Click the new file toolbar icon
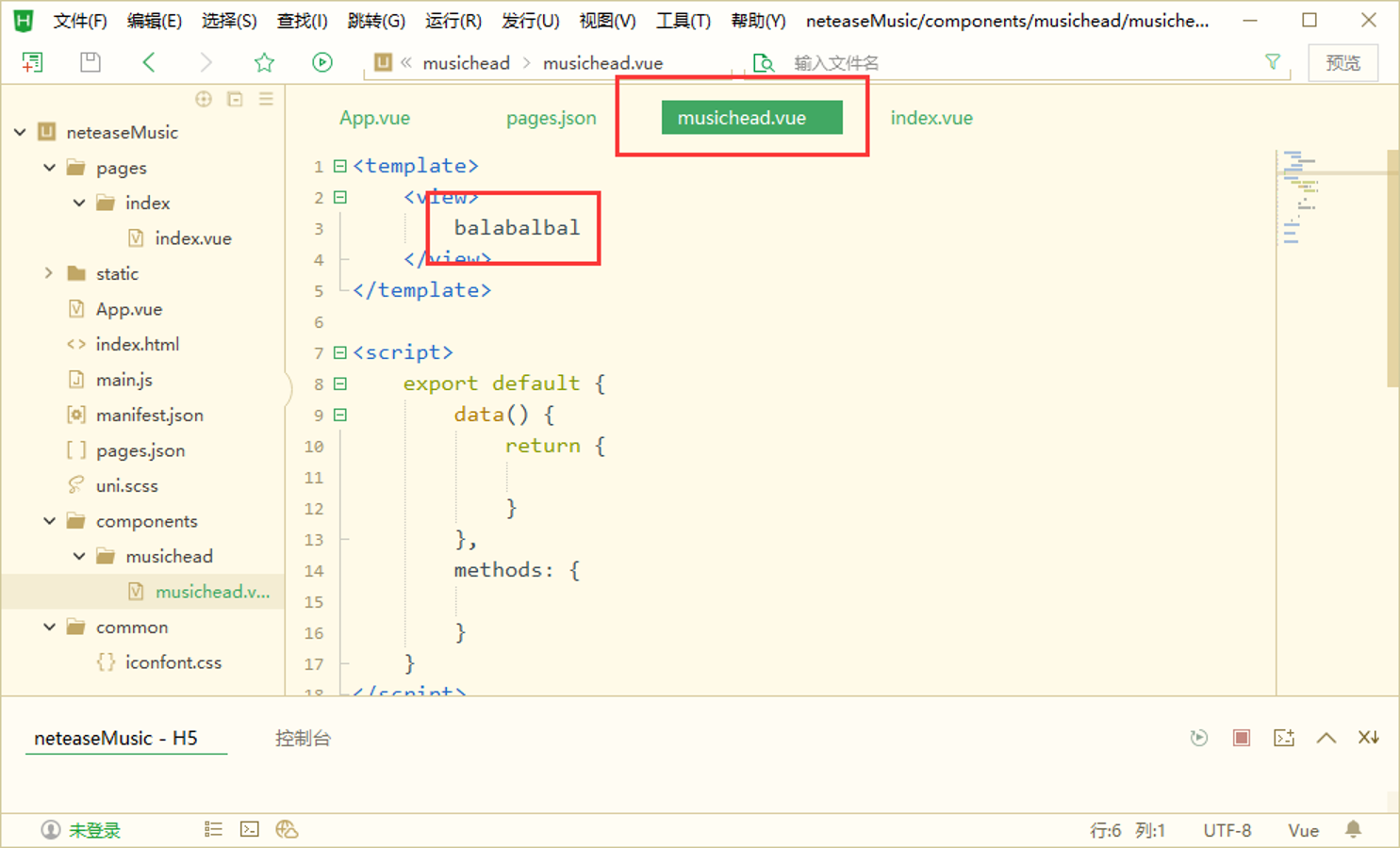 pos(32,62)
